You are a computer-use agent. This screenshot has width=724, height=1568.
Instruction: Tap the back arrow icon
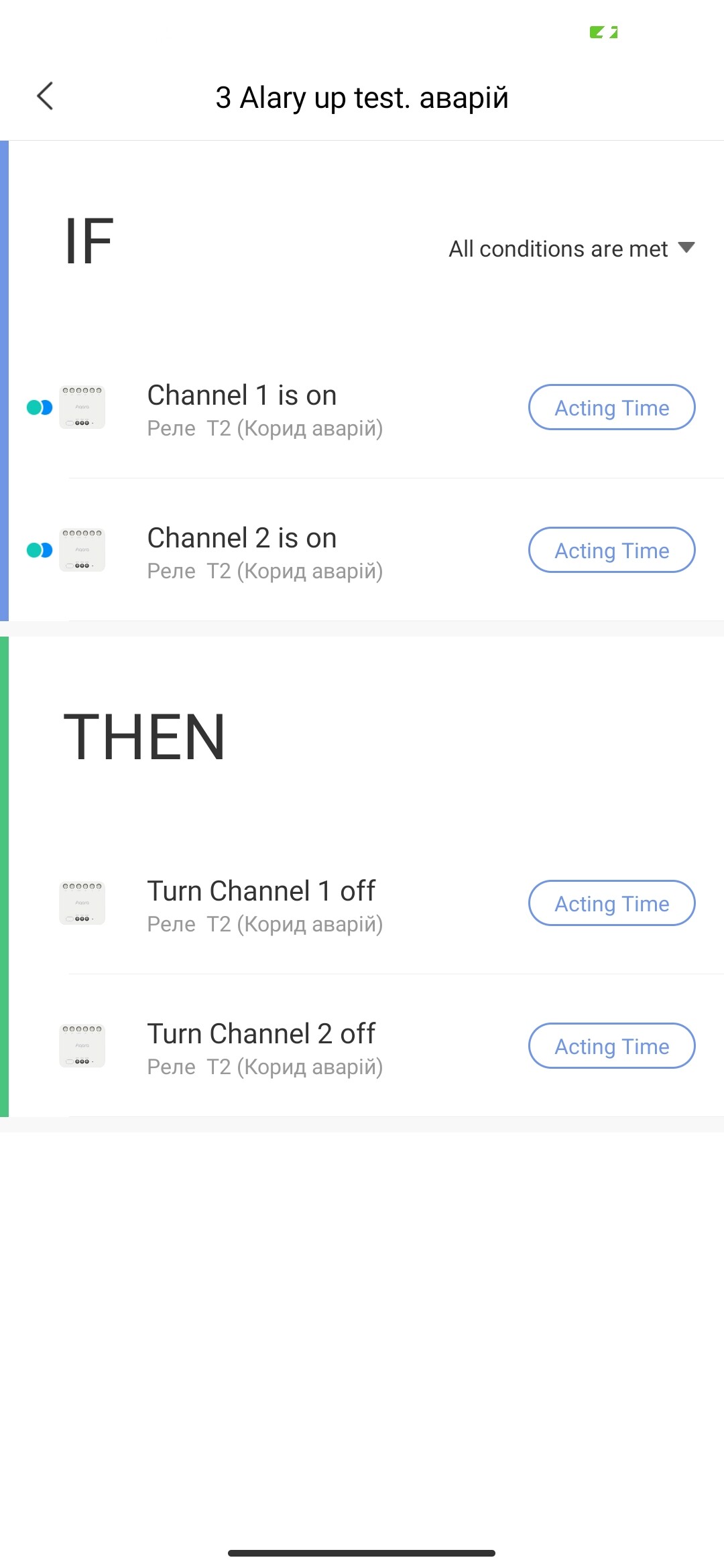(45, 96)
